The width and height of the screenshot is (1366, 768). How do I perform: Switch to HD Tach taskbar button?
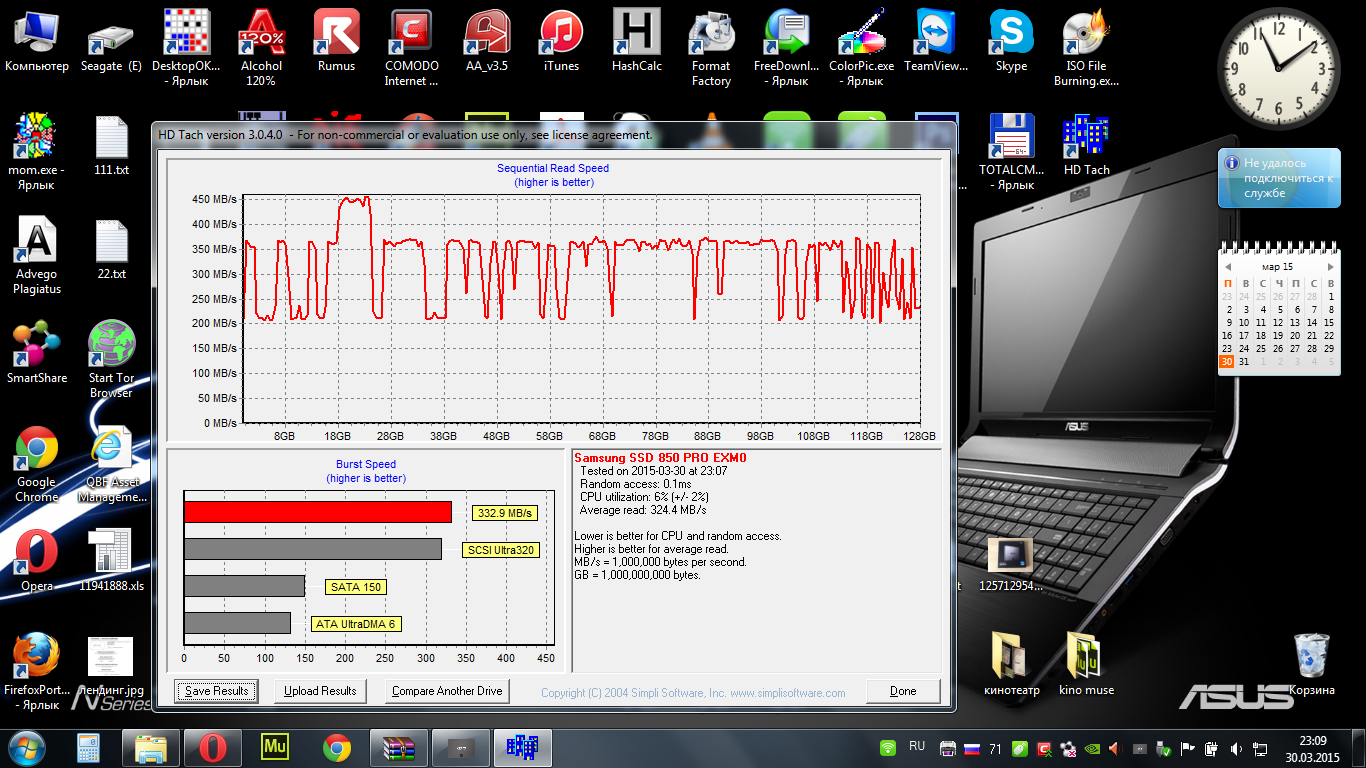point(522,747)
